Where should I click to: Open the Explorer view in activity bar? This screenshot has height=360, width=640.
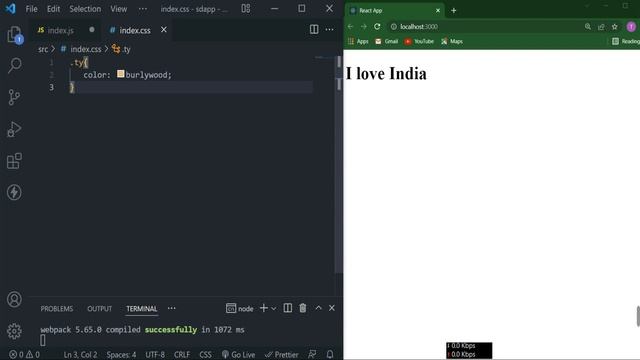coord(14,34)
